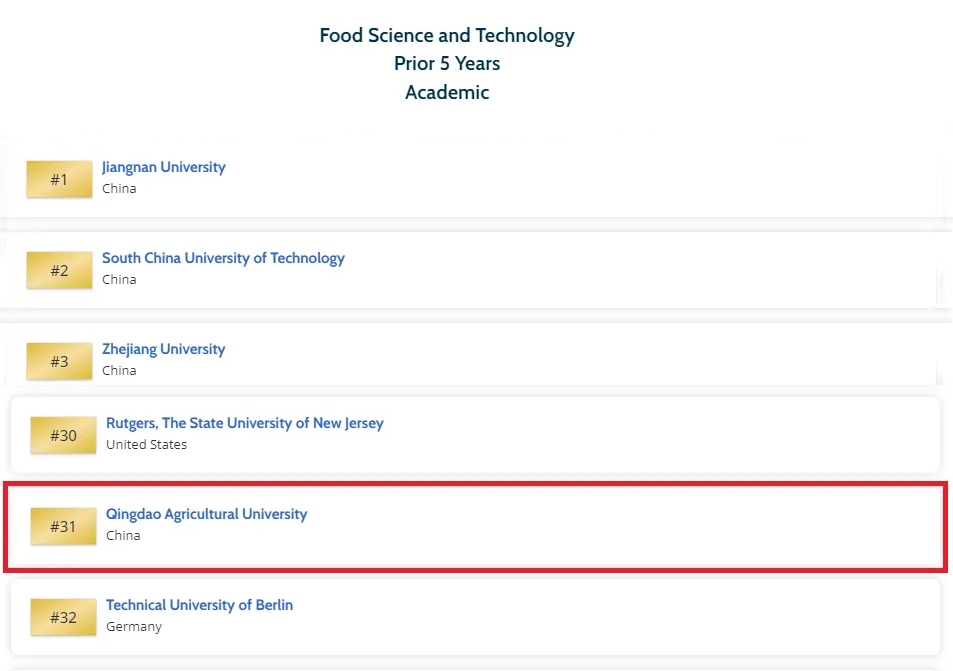Viewport: 953px width, 671px height.
Task: Click the Food Science and Technology heading
Action: pos(447,36)
